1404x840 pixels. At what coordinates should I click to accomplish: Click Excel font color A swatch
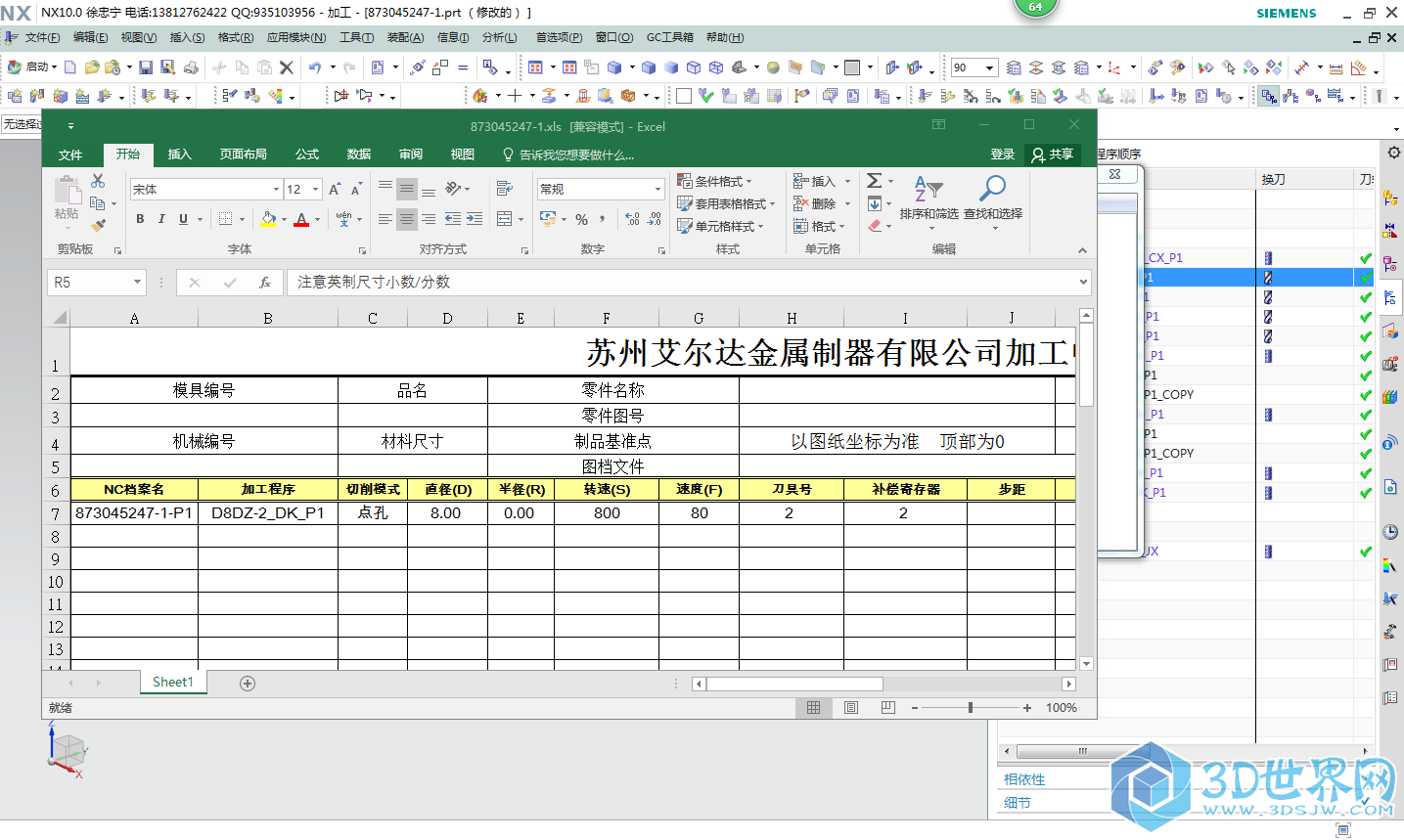coord(301,219)
